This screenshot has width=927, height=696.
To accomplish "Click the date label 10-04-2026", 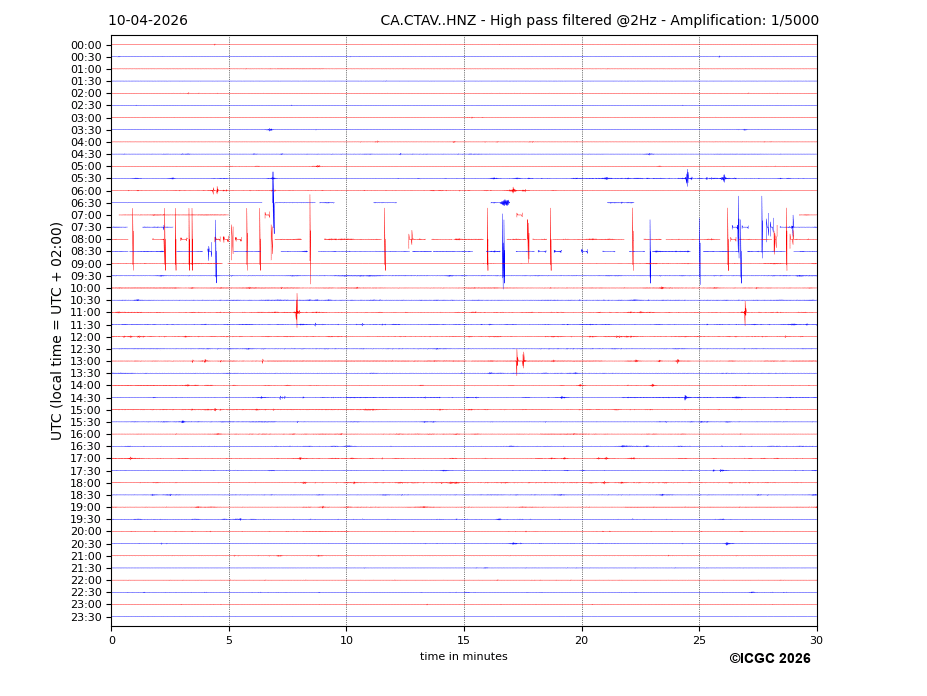I will pyautogui.click(x=148, y=21).
